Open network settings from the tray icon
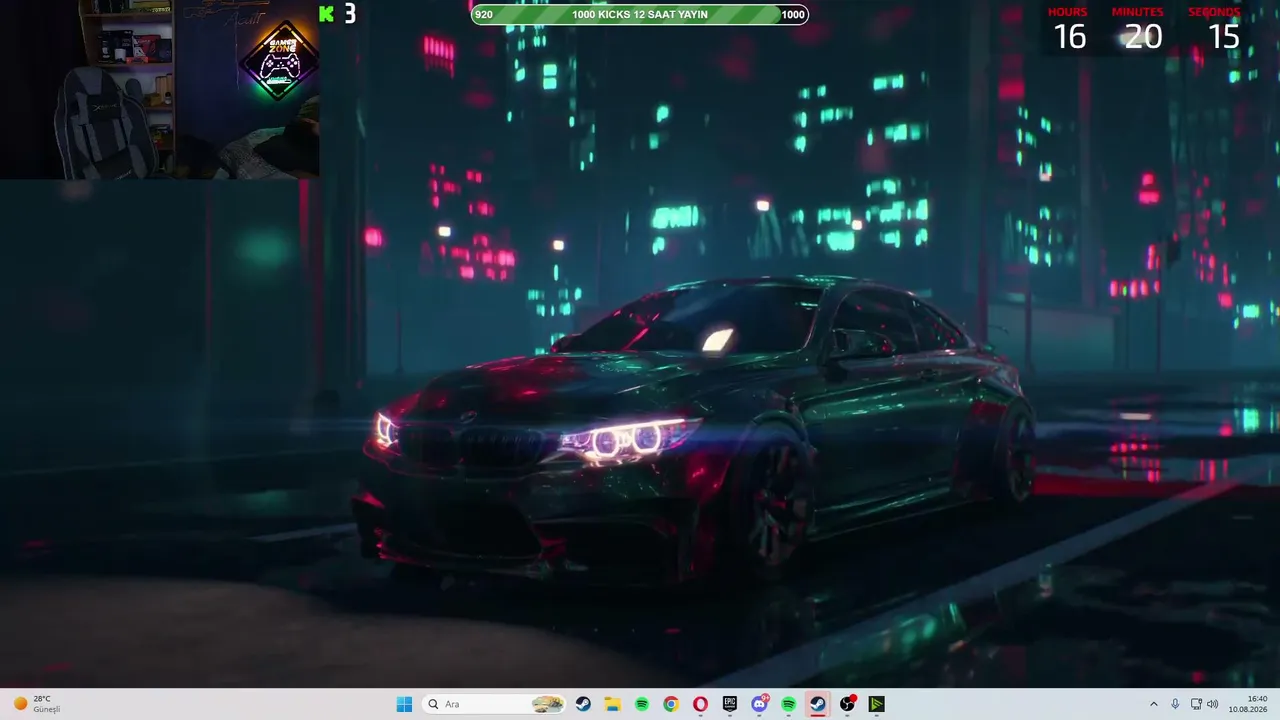Viewport: 1280px width, 720px height. point(1196,704)
